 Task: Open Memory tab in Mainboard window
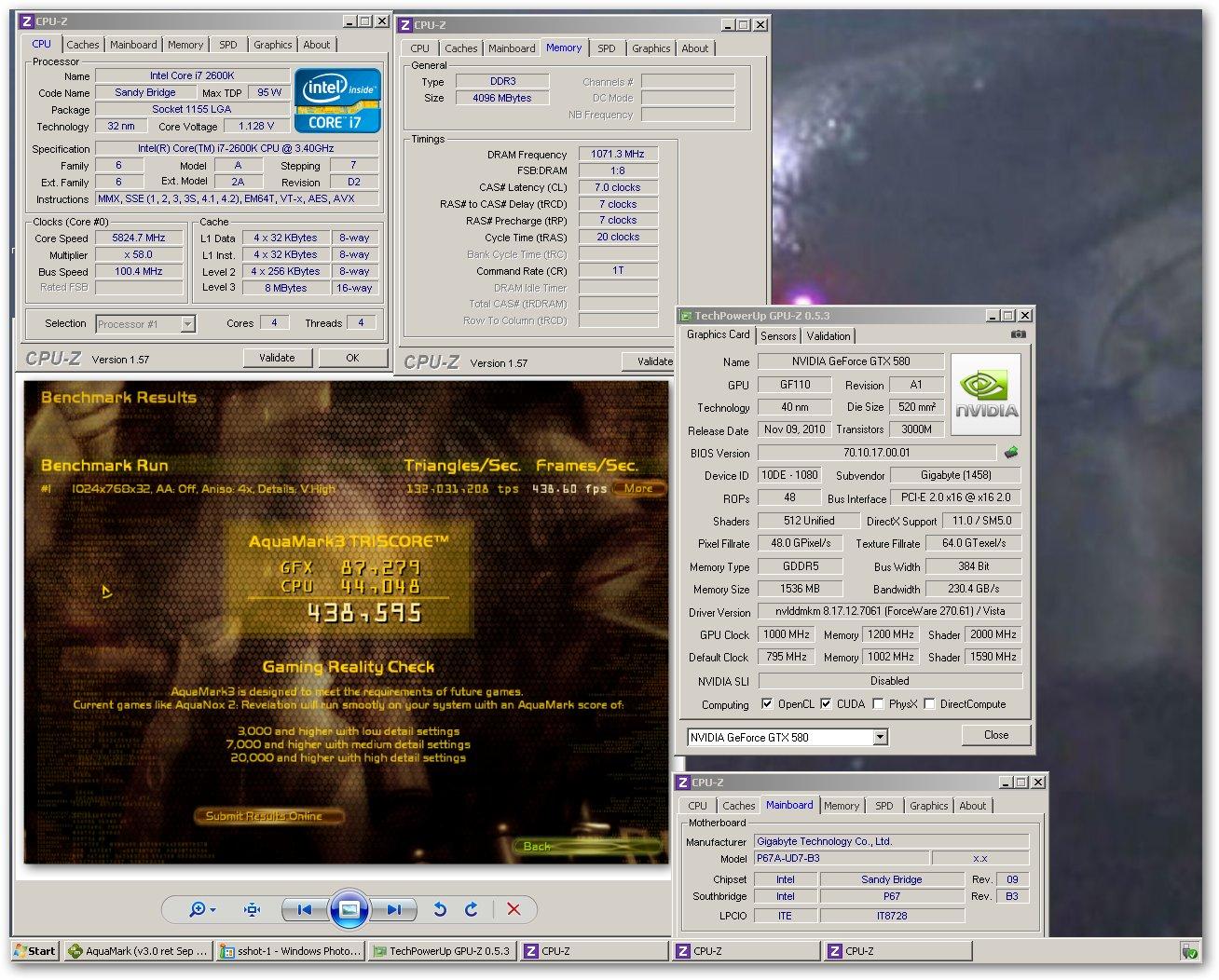pos(842,806)
